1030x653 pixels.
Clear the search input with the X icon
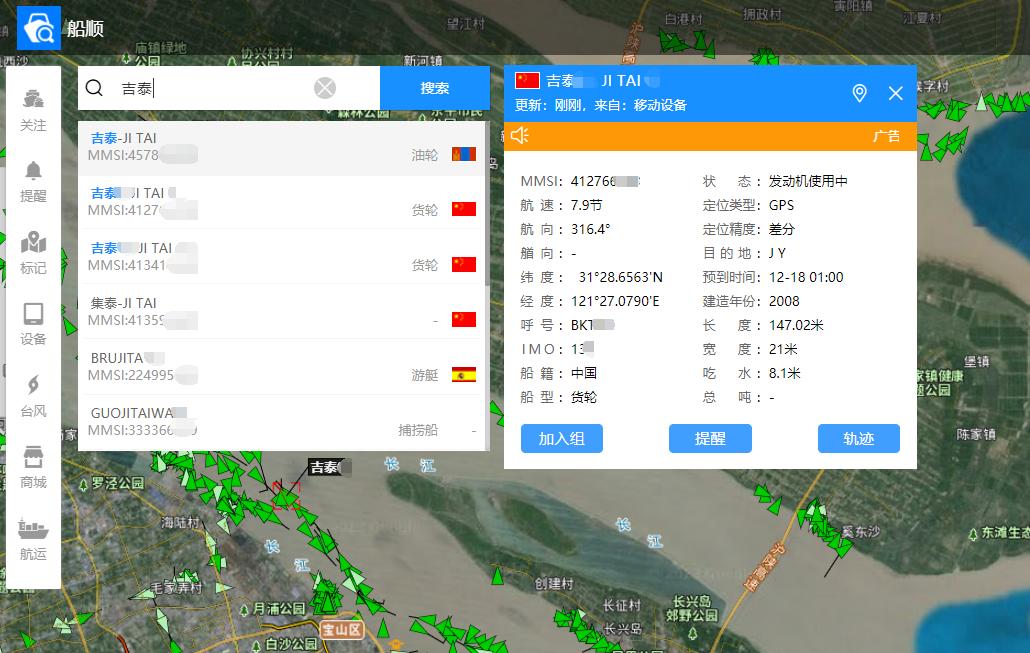coord(324,88)
